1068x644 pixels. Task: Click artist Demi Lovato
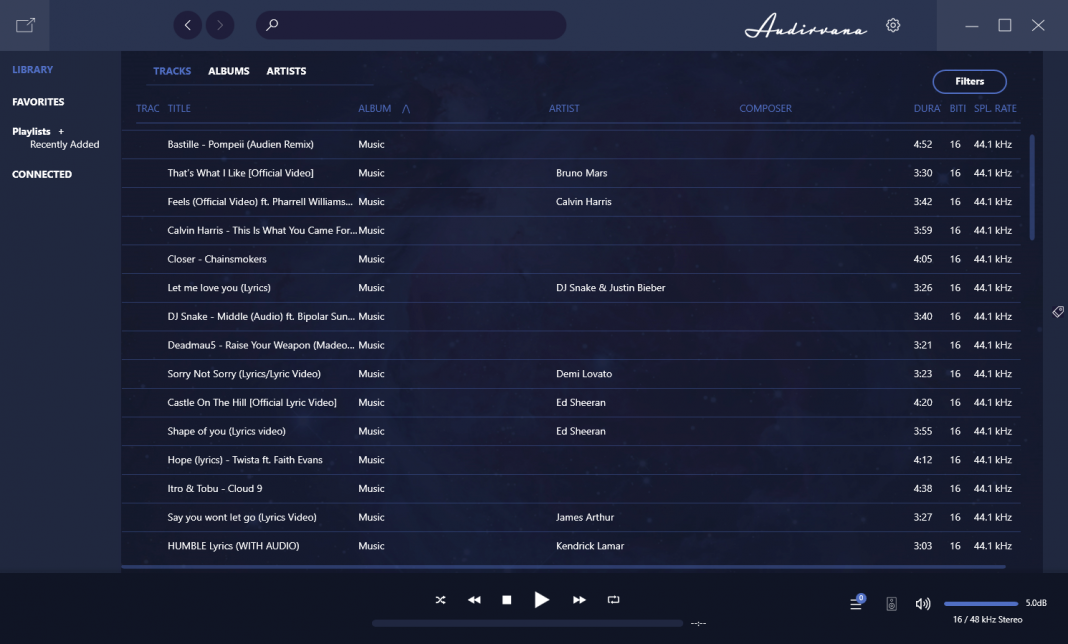584,373
